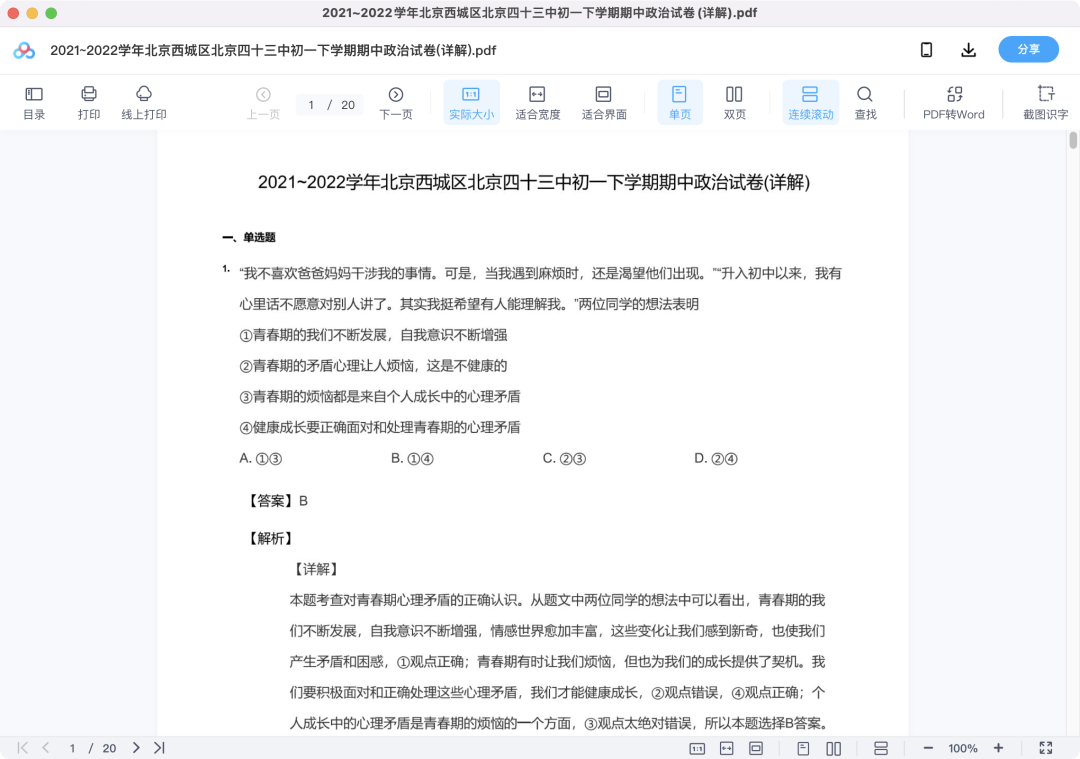1080x759 pixels.
Task: Click the 一、单选题 section heading
Action: point(249,238)
